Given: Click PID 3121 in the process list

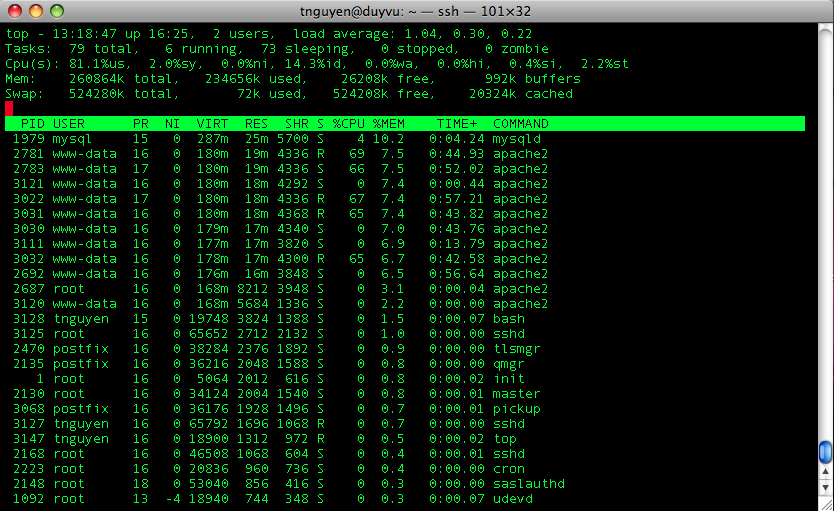Looking at the screenshot, I should coord(29,183).
